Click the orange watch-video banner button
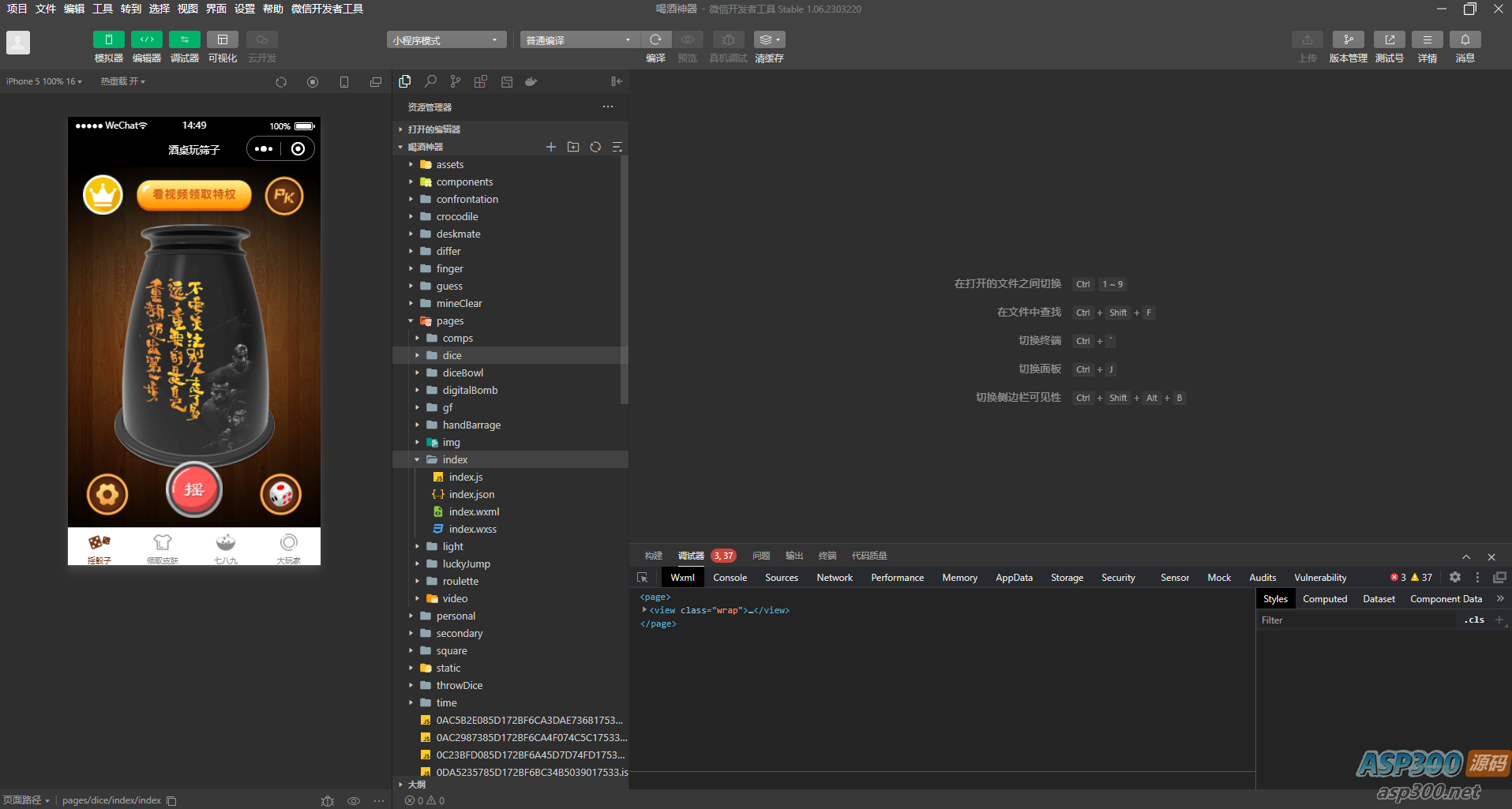Image resolution: width=1512 pixels, height=809 pixels. point(194,195)
